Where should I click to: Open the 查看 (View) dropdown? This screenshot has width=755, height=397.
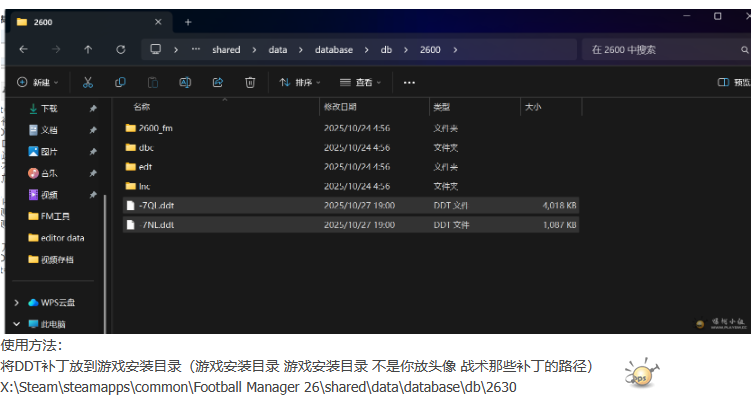360,82
